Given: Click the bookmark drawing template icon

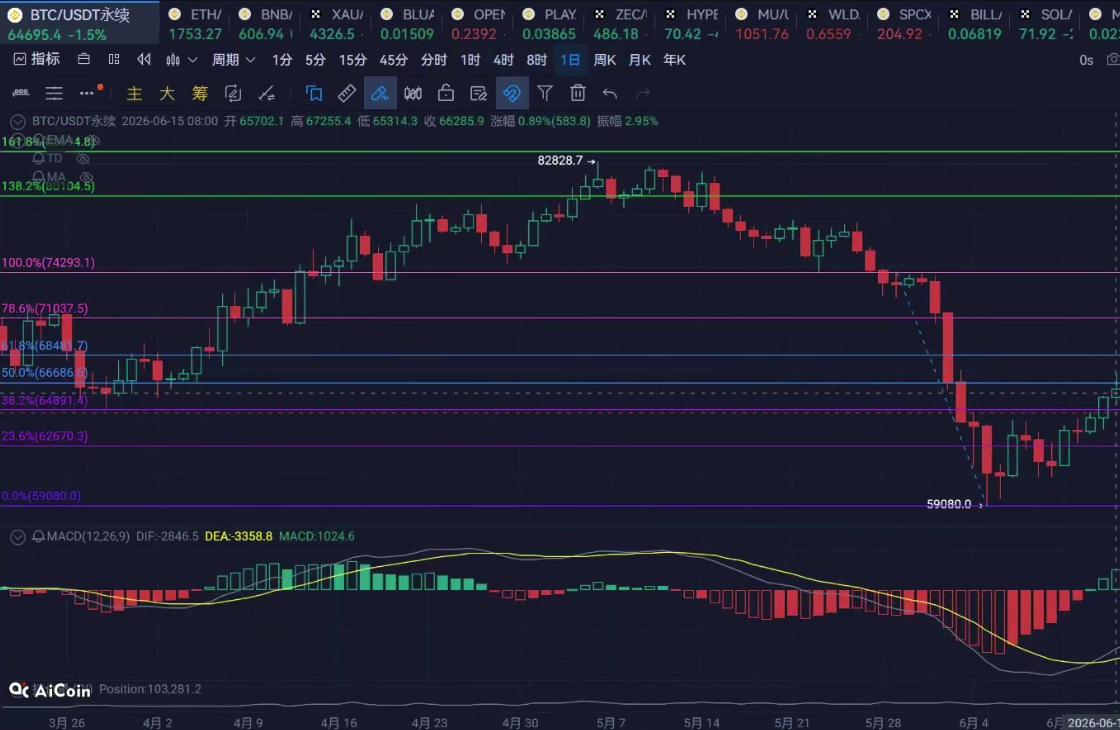Looking at the screenshot, I should pos(314,93).
